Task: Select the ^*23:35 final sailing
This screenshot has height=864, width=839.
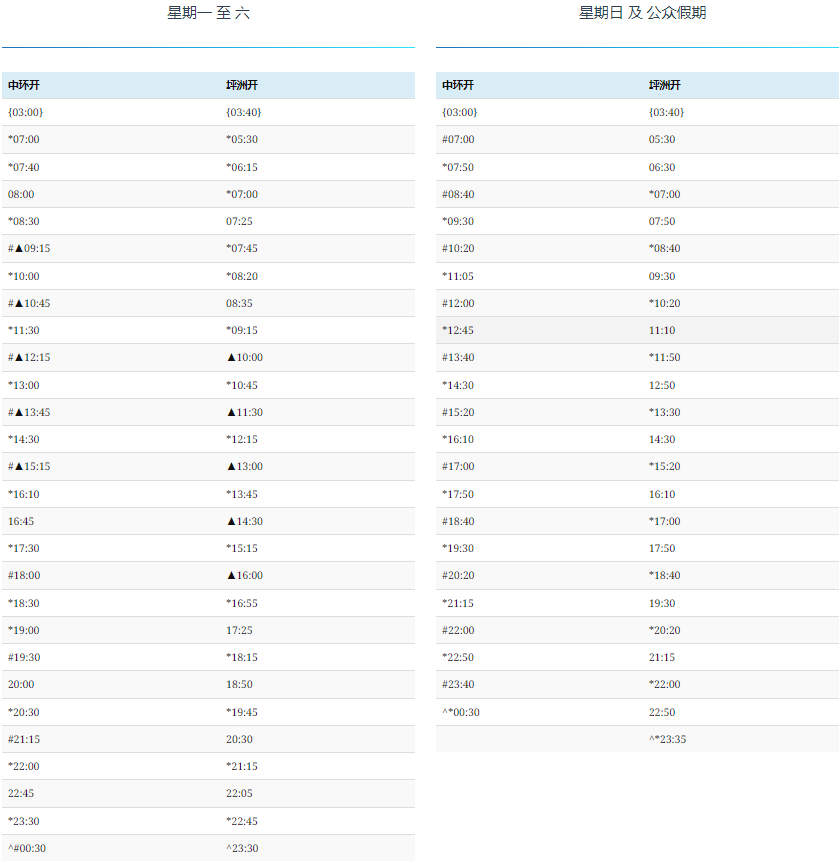Action: point(667,739)
